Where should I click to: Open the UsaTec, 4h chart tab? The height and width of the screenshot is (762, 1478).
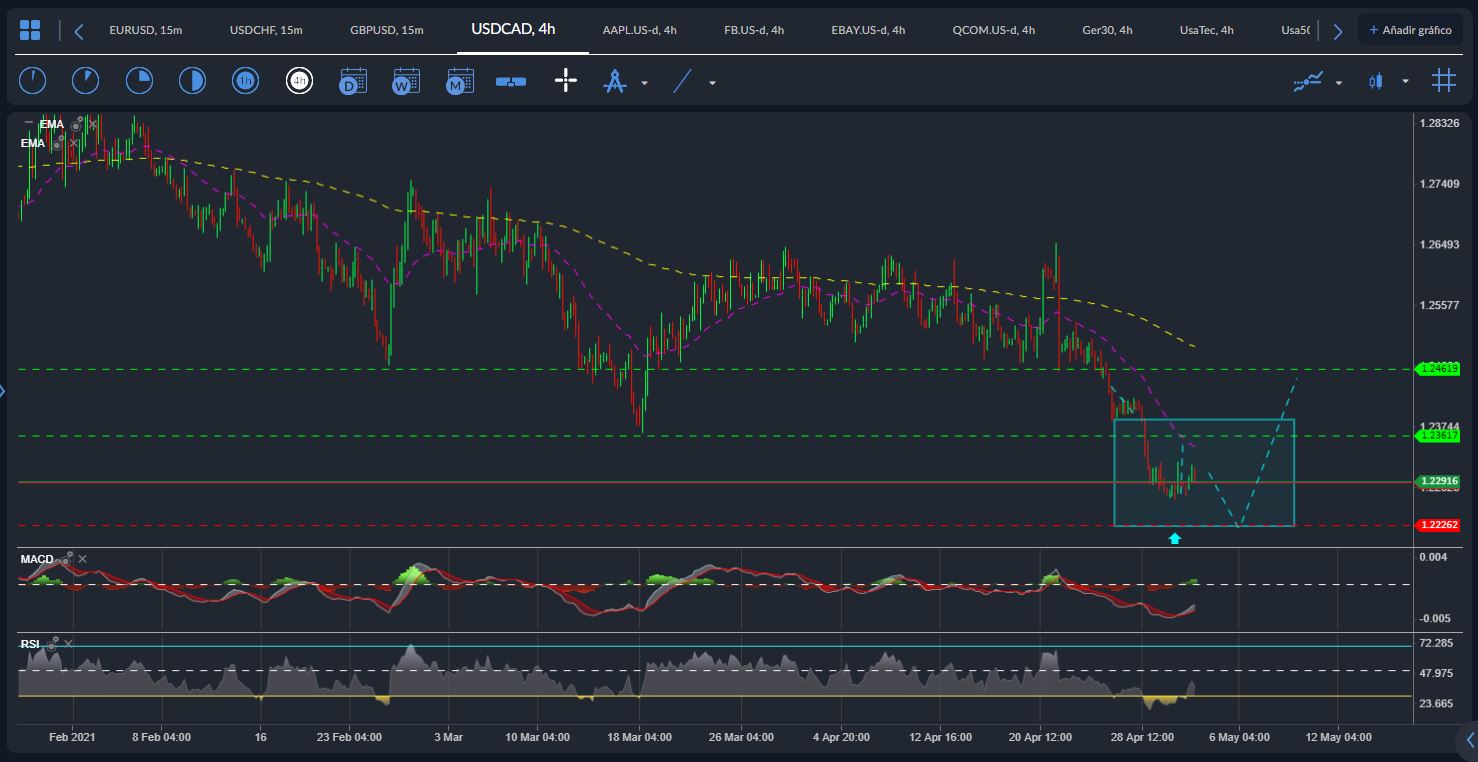click(1207, 30)
